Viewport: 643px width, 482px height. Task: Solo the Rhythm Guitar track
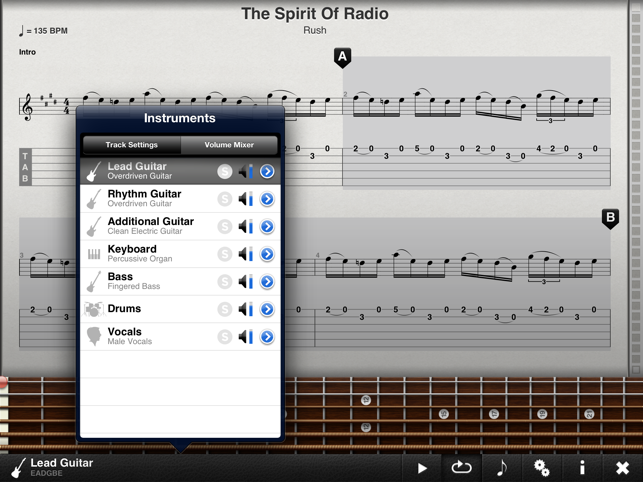tap(225, 199)
